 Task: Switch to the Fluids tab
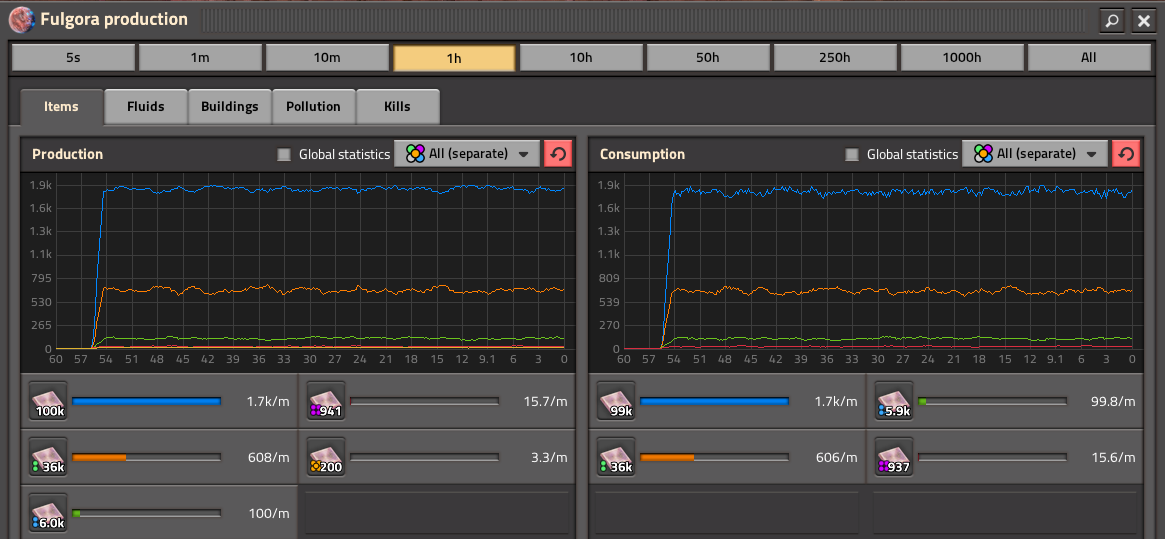(146, 106)
